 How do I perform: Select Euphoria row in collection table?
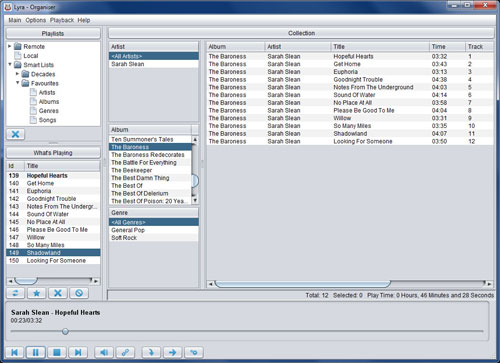pyautogui.click(x=350, y=72)
